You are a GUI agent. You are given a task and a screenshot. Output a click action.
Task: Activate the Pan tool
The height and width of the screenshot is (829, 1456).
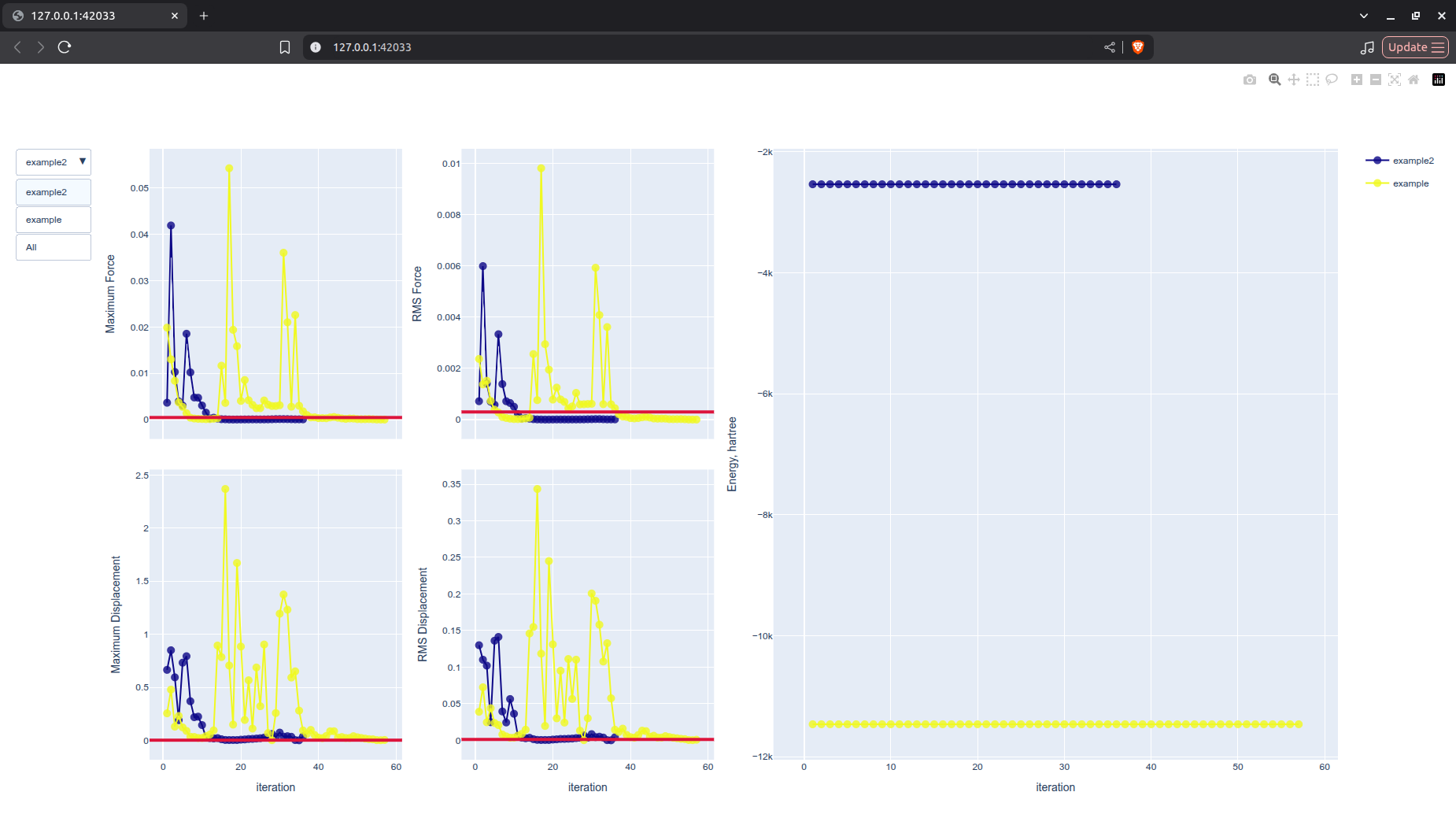click(1293, 80)
